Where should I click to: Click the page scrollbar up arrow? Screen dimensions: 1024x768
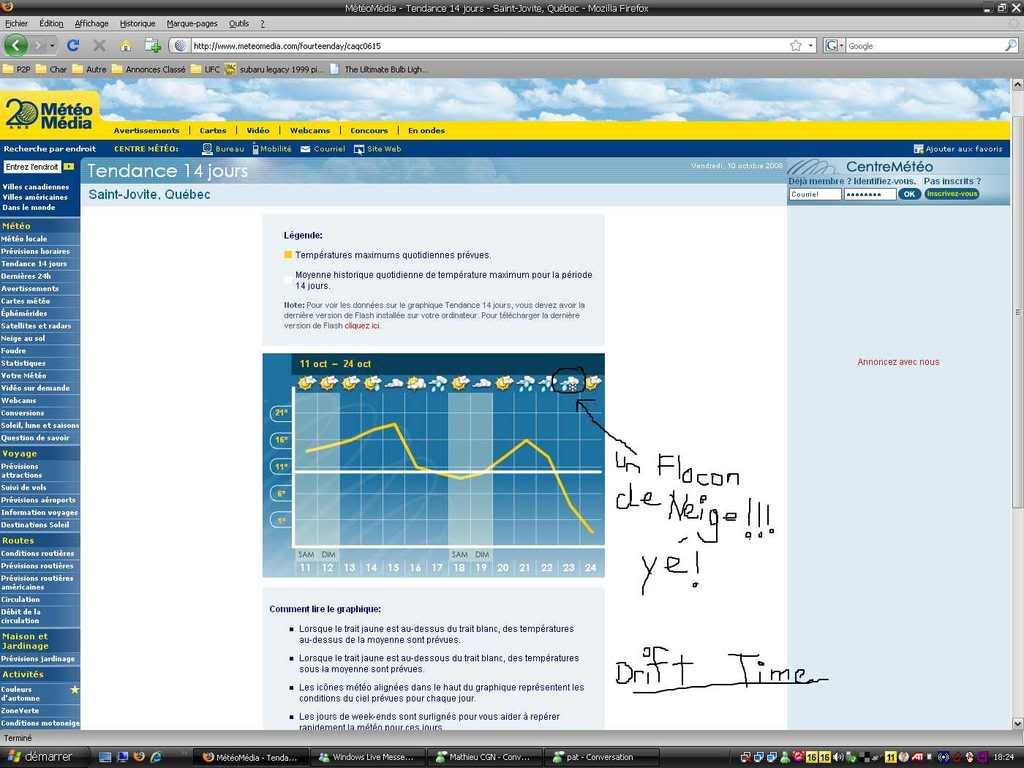(x=1017, y=84)
